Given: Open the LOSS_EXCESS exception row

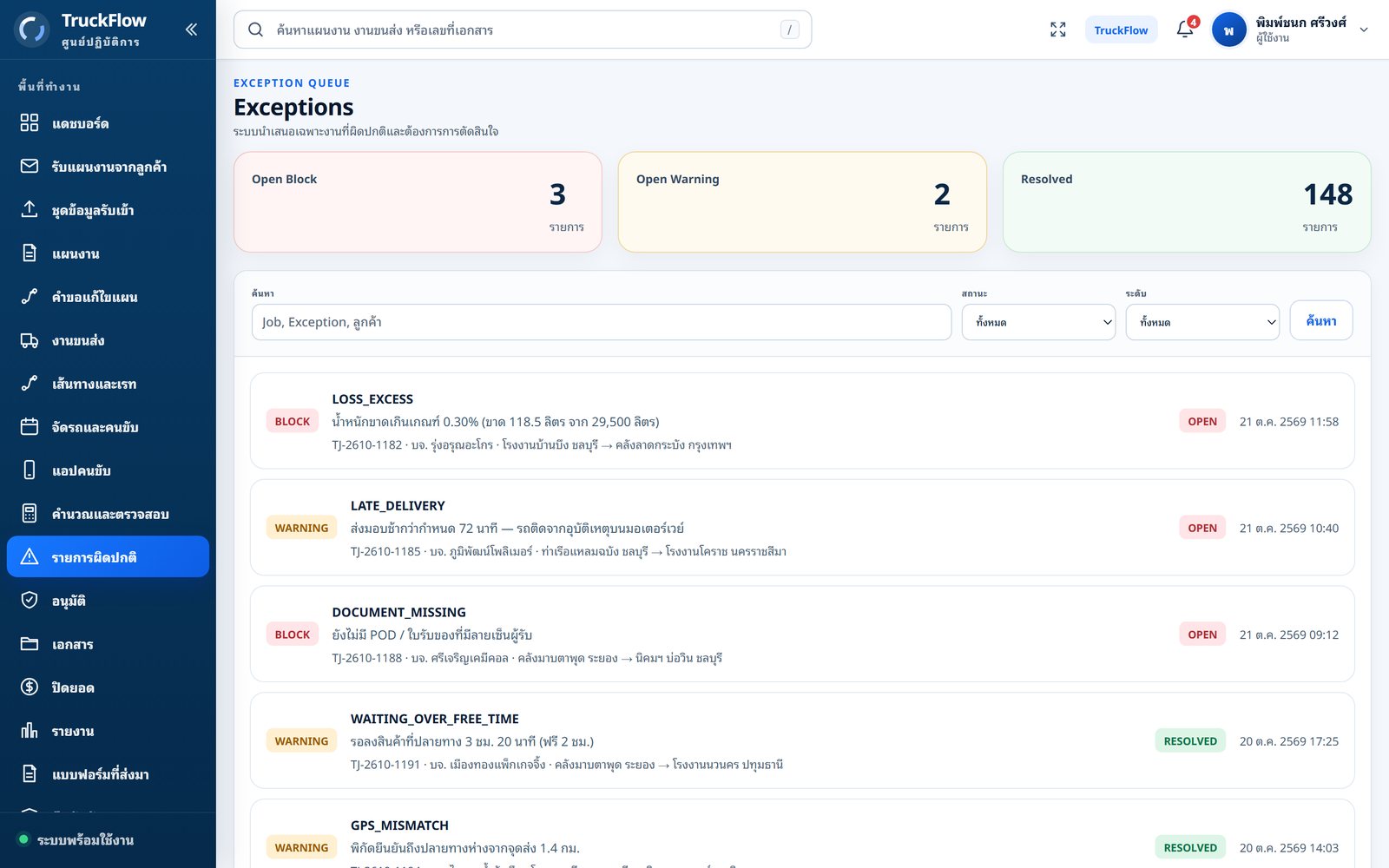Looking at the screenshot, I should point(802,421).
